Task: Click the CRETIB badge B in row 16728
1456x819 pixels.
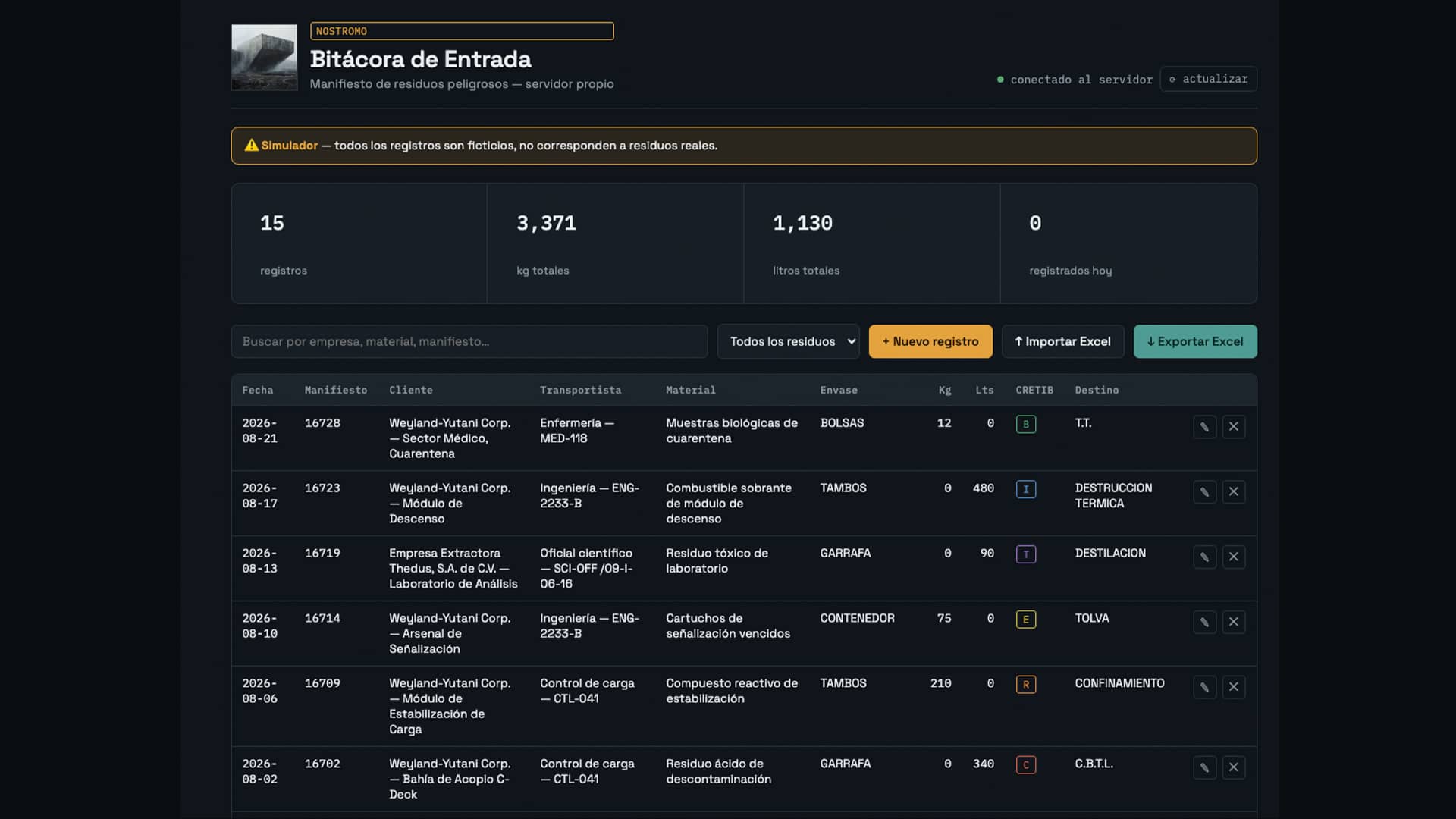Action: 1026,425
